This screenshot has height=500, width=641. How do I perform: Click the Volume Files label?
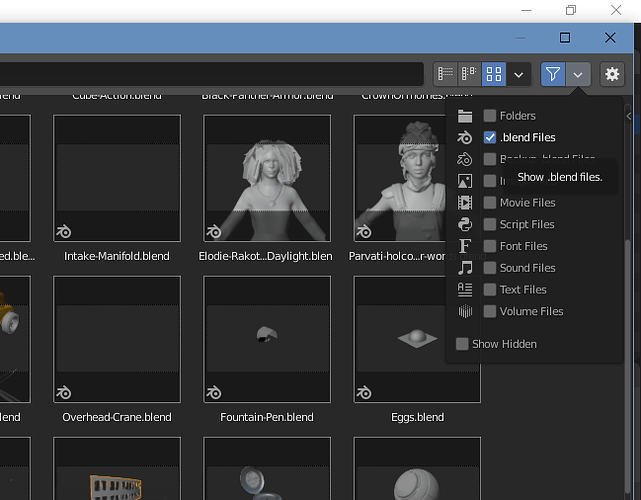[x=531, y=312]
